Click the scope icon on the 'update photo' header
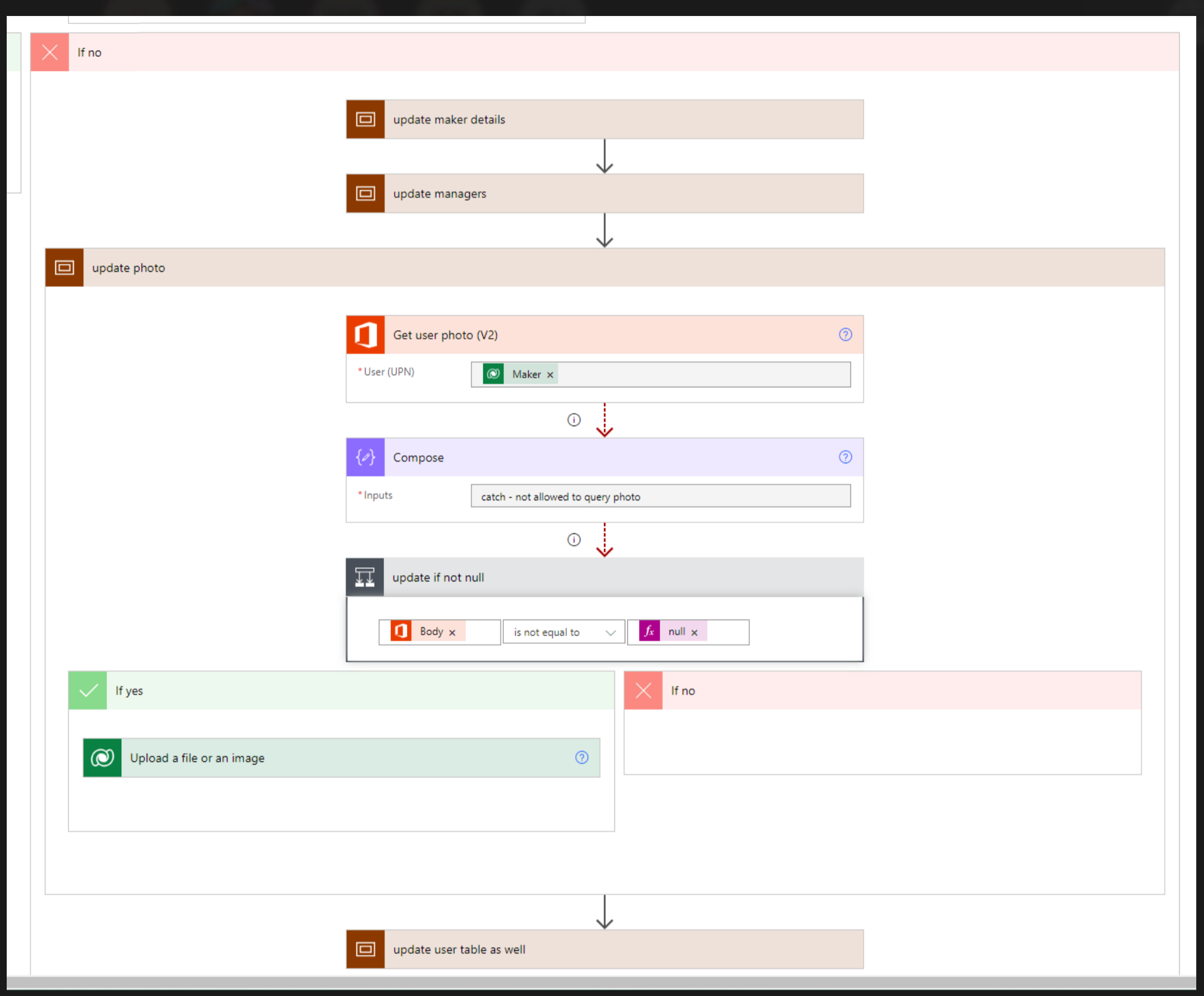 click(64, 267)
